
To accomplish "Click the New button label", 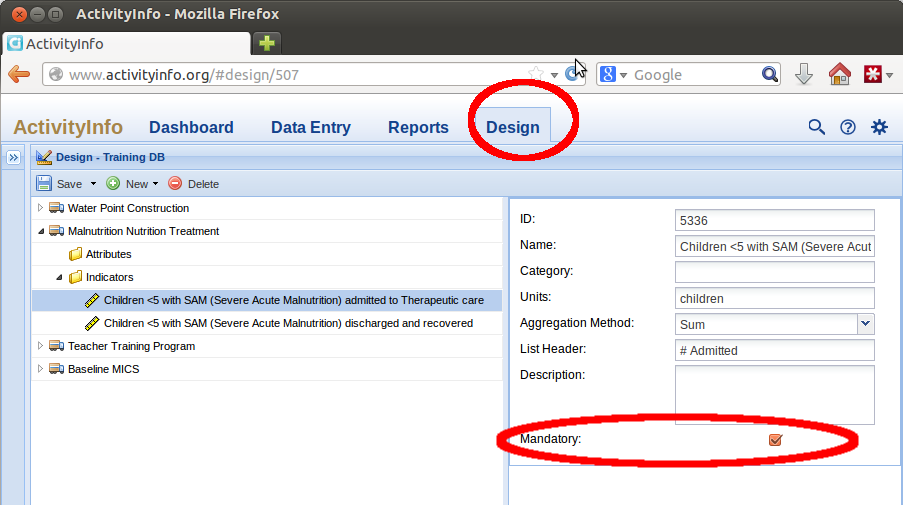I will point(137,184).
